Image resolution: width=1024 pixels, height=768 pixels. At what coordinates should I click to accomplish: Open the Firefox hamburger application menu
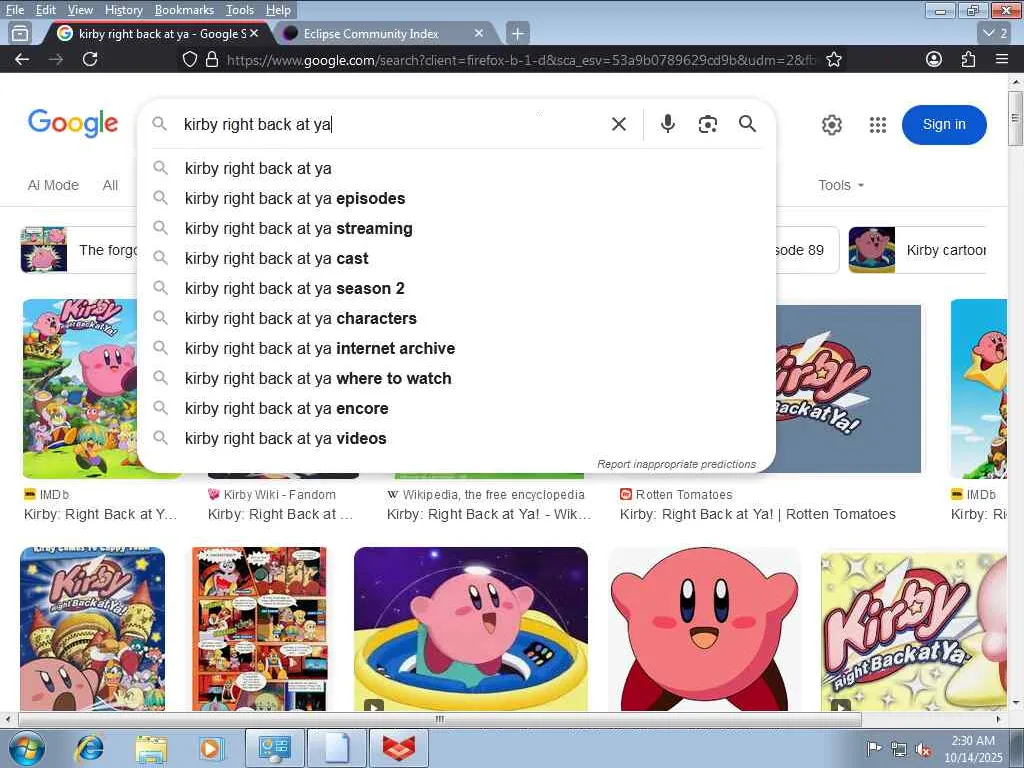pyautogui.click(x=1002, y=59)
